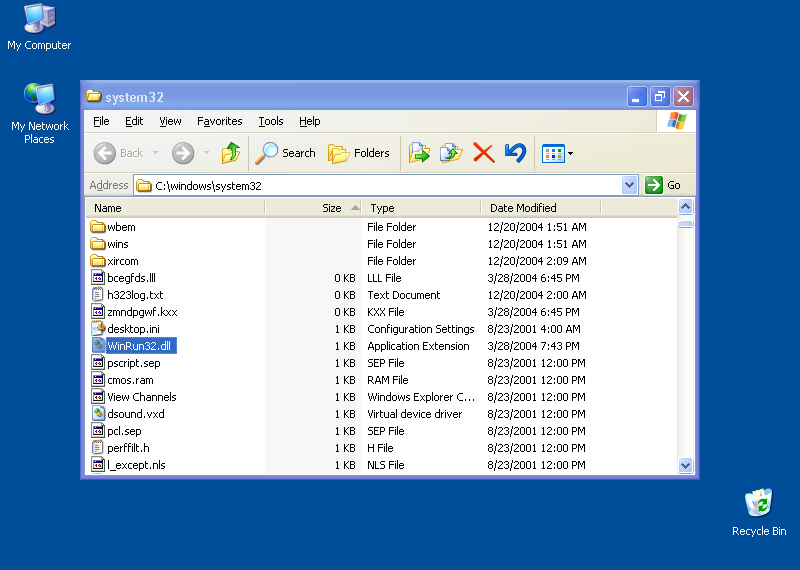Select the zmndpgwf.kxx file icon
This screenshot has width=800, height=570.
[97, 311]
